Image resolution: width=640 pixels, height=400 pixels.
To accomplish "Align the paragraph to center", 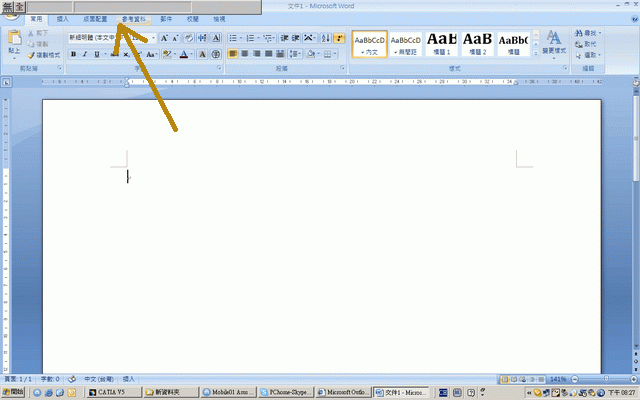I will tap(245, 54).
